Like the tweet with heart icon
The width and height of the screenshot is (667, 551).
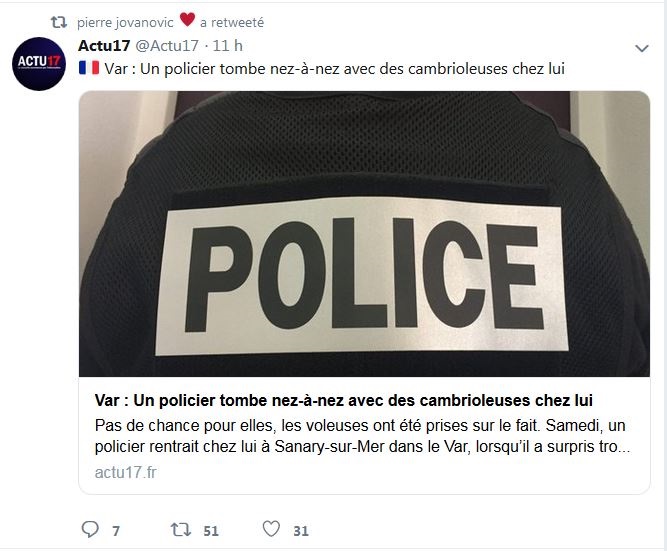coord(271,529)
